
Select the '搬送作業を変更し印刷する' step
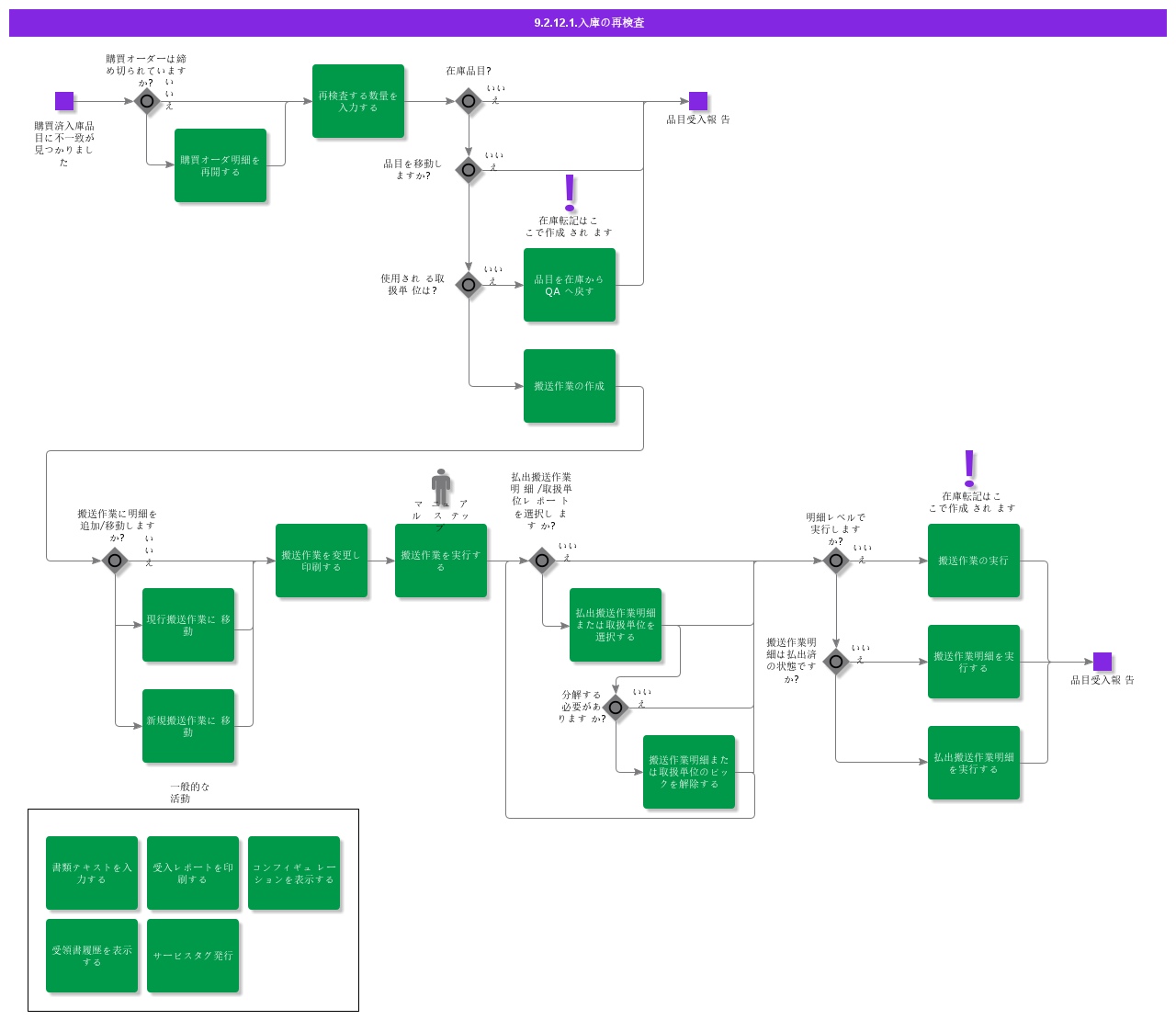click(x=322, y=561)
